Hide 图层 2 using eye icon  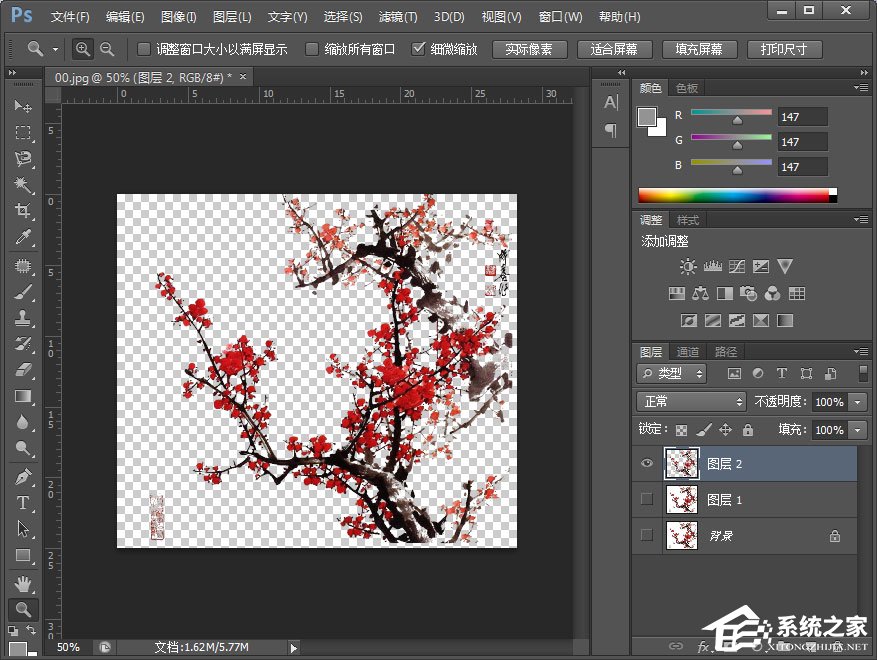click(646, 463)
